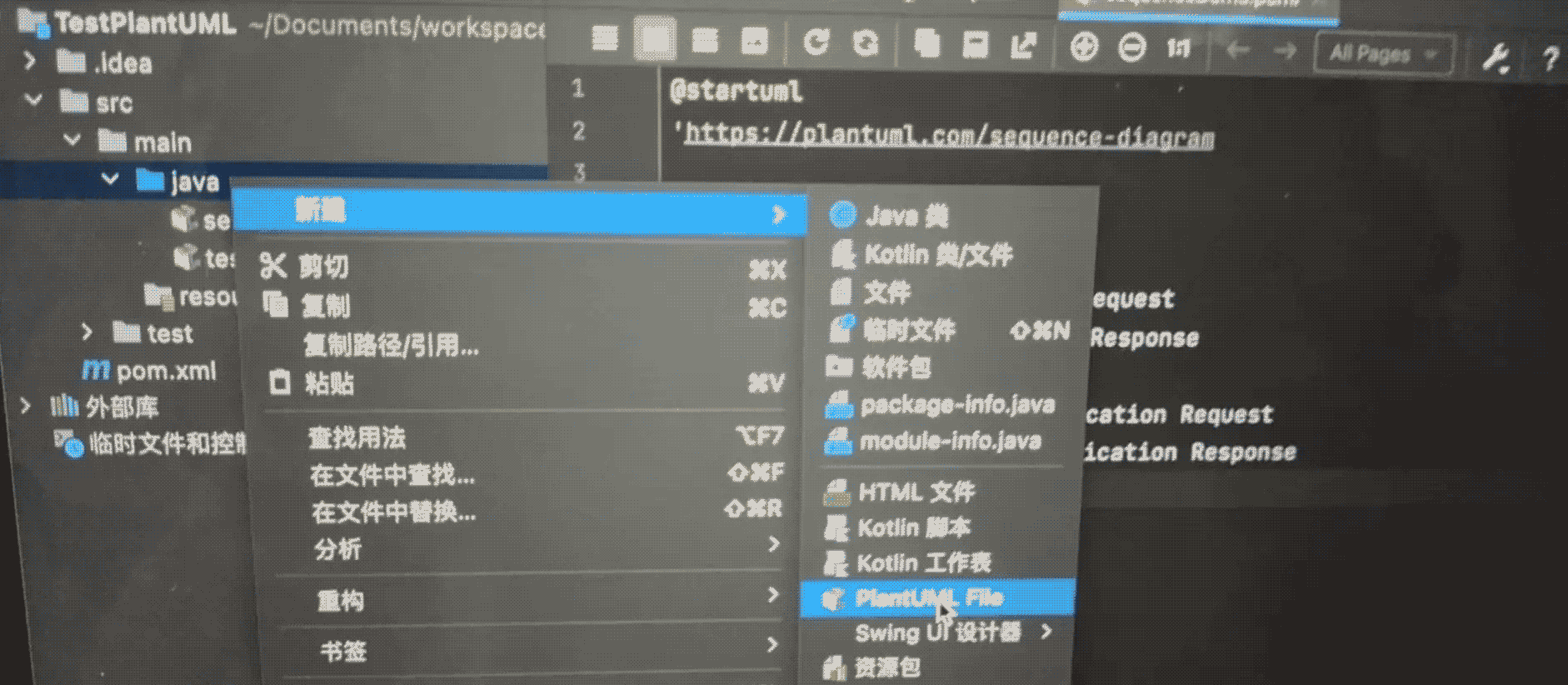Collapse the java folder chevron
Image resolution: width=1568 pixels, height=685 pixels.
[109, 178]
